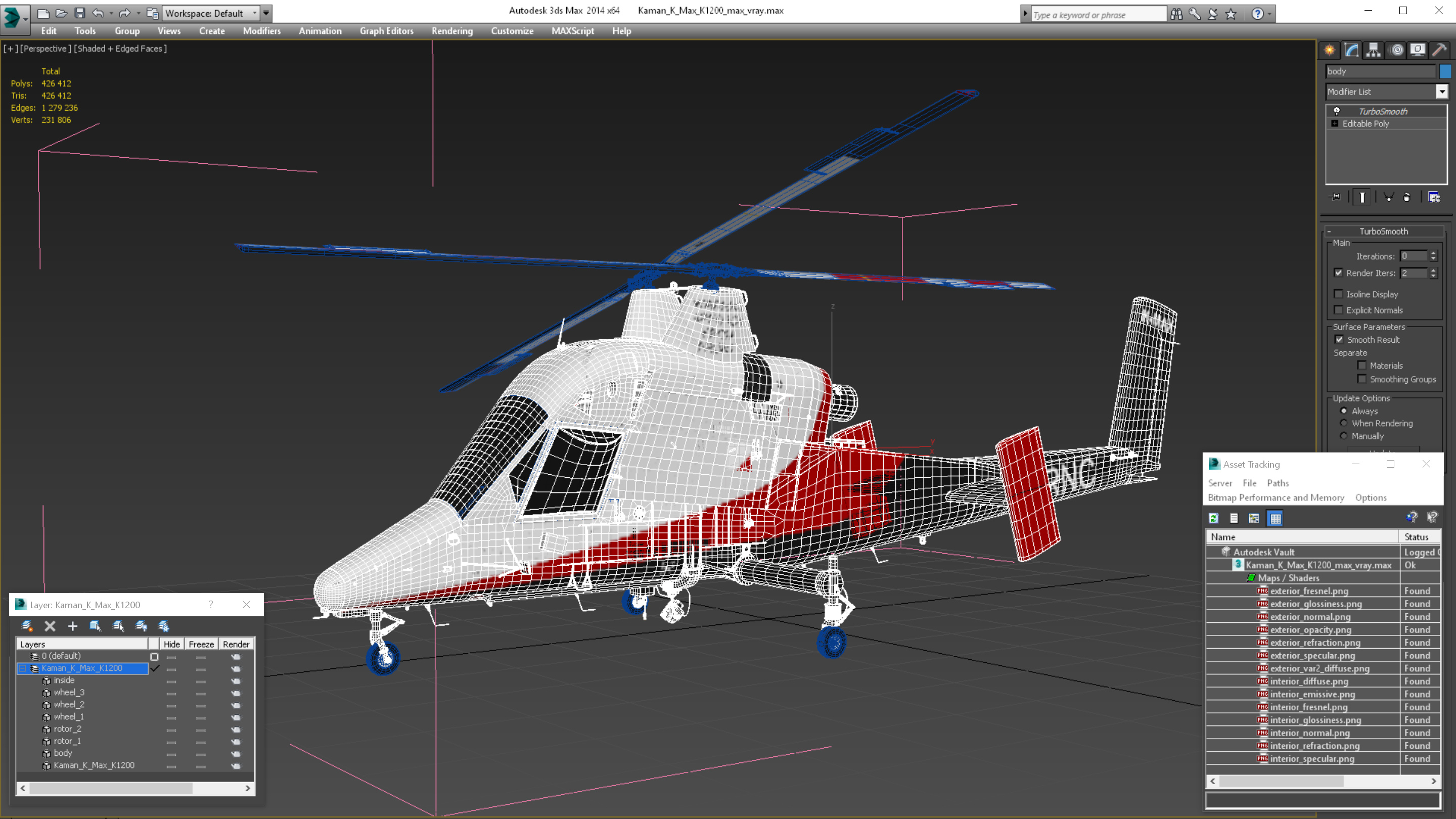Click Create New Layer icon in Layer dialog
The width and height of the screenshot is (1456, 819).
(x=27, y=626)
